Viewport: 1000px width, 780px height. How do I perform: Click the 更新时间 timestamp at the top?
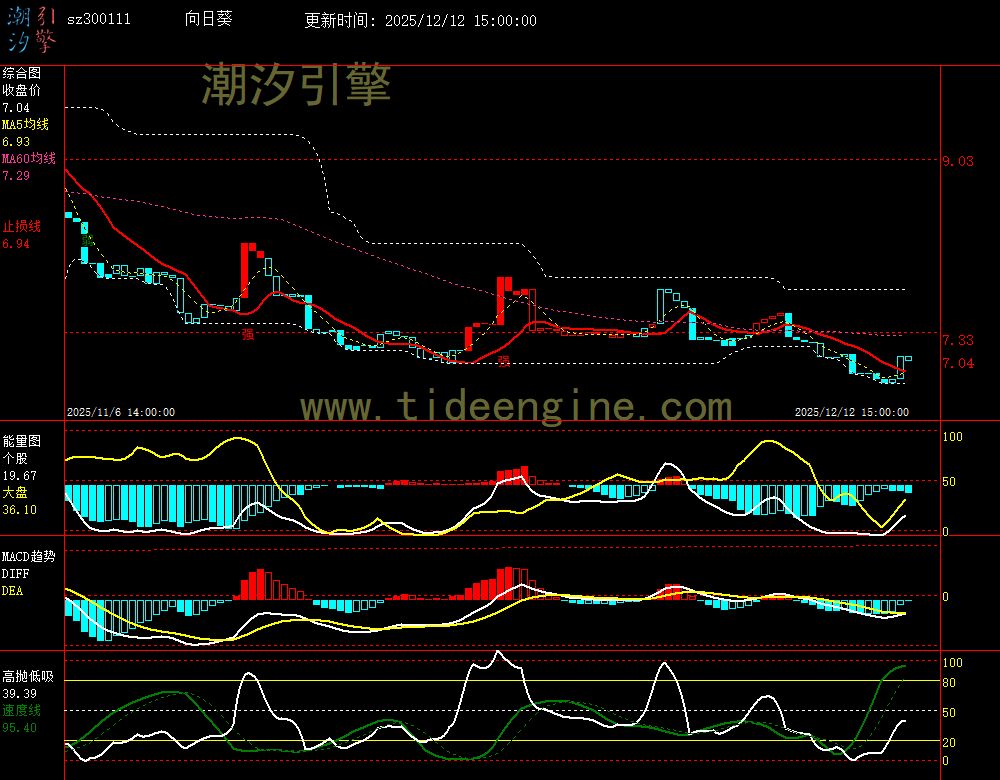click(x=420, y=21)
